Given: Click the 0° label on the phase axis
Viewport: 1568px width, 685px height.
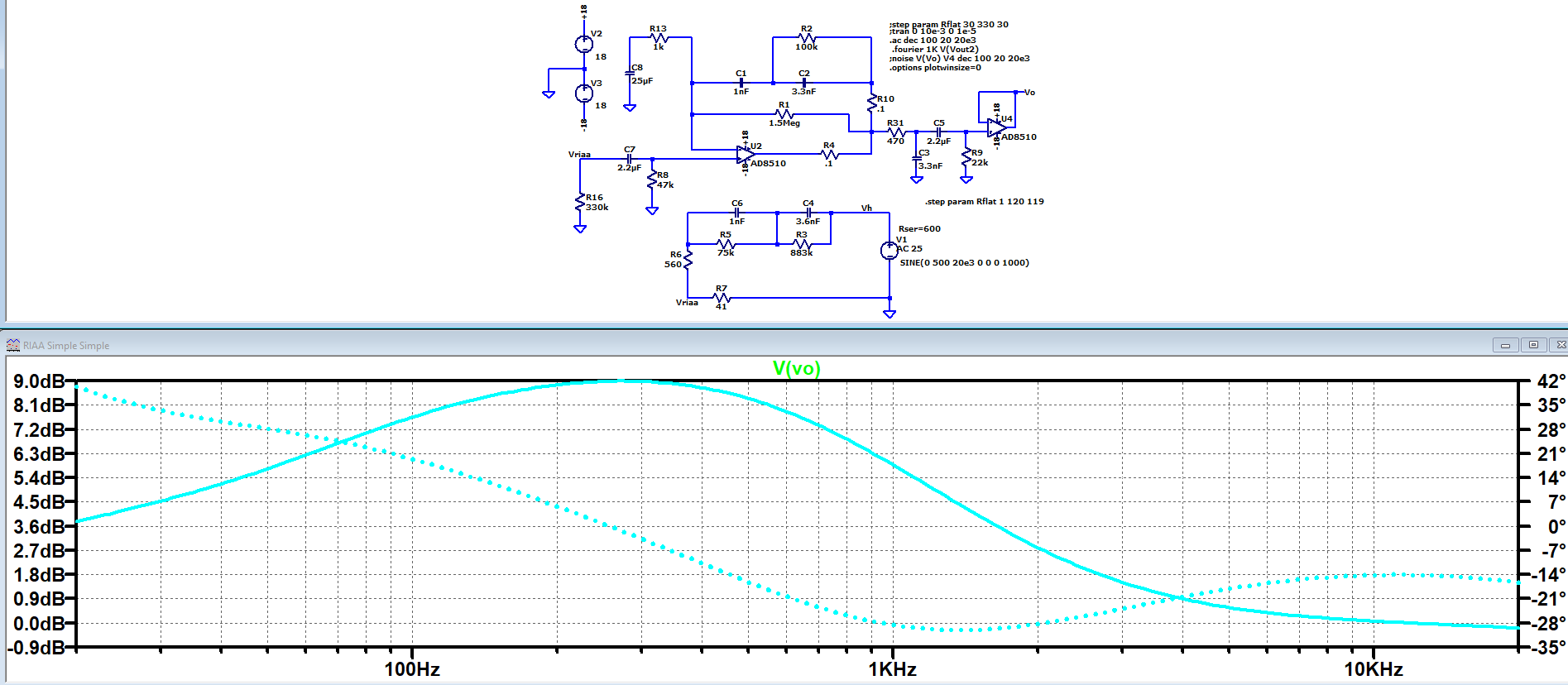Looking at the screenshot, I should (1556, 526).
